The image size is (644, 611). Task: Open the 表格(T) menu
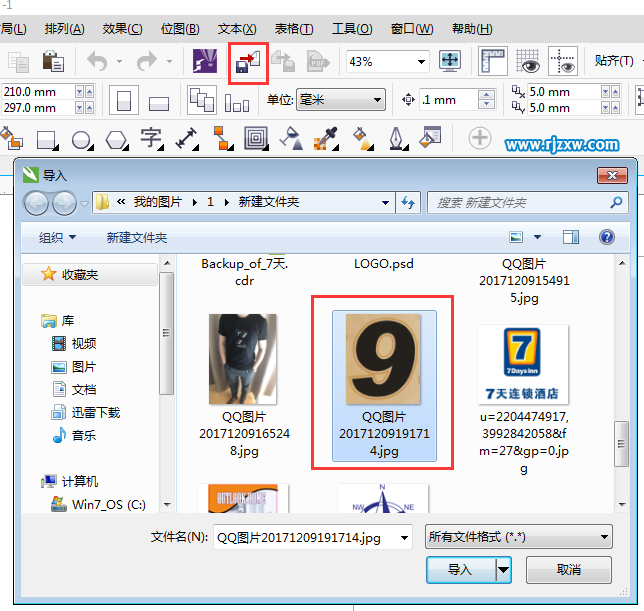(294, 29)
